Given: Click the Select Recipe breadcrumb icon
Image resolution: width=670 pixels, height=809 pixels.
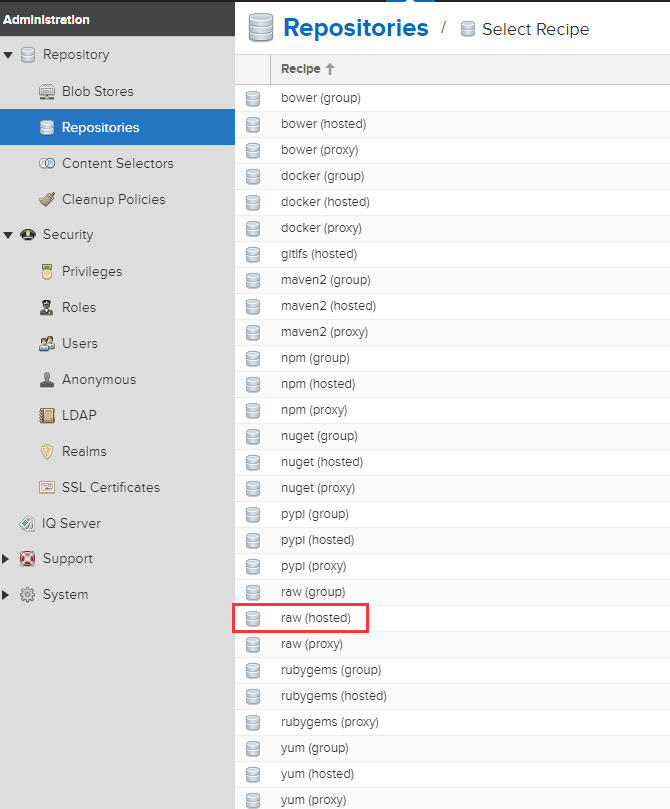Looking at the screenshot, I should 468,29.
